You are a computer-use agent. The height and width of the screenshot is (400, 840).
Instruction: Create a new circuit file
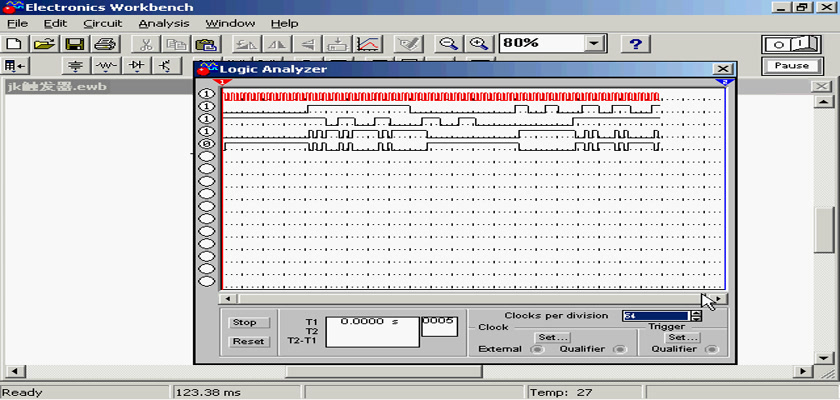pos(14,44)
